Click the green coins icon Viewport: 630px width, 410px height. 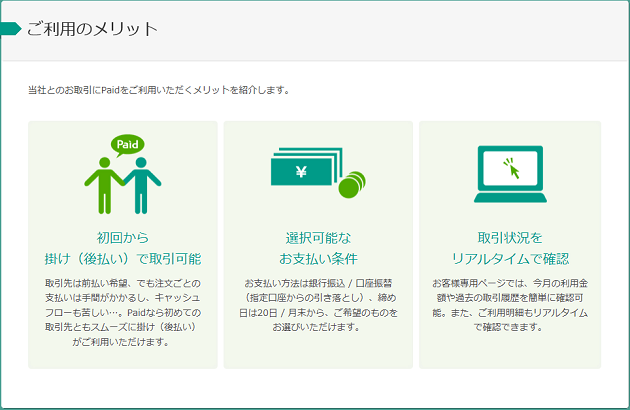point(352,184)
